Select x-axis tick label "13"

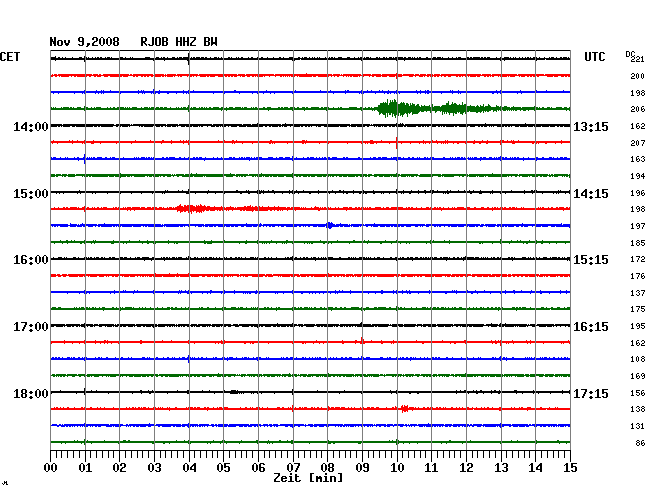(501, 468)
